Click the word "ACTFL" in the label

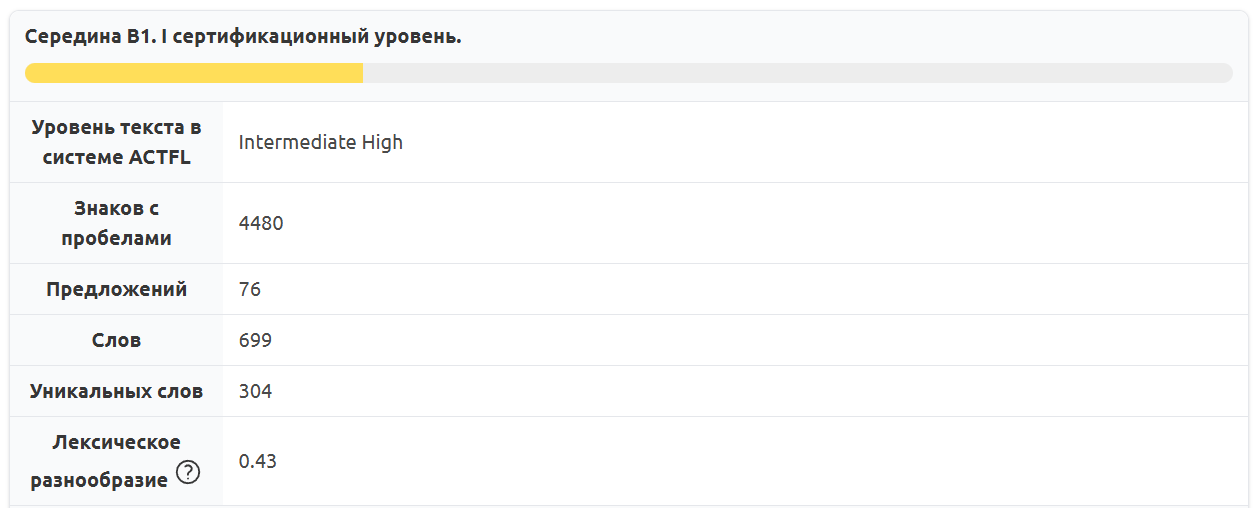159,157
